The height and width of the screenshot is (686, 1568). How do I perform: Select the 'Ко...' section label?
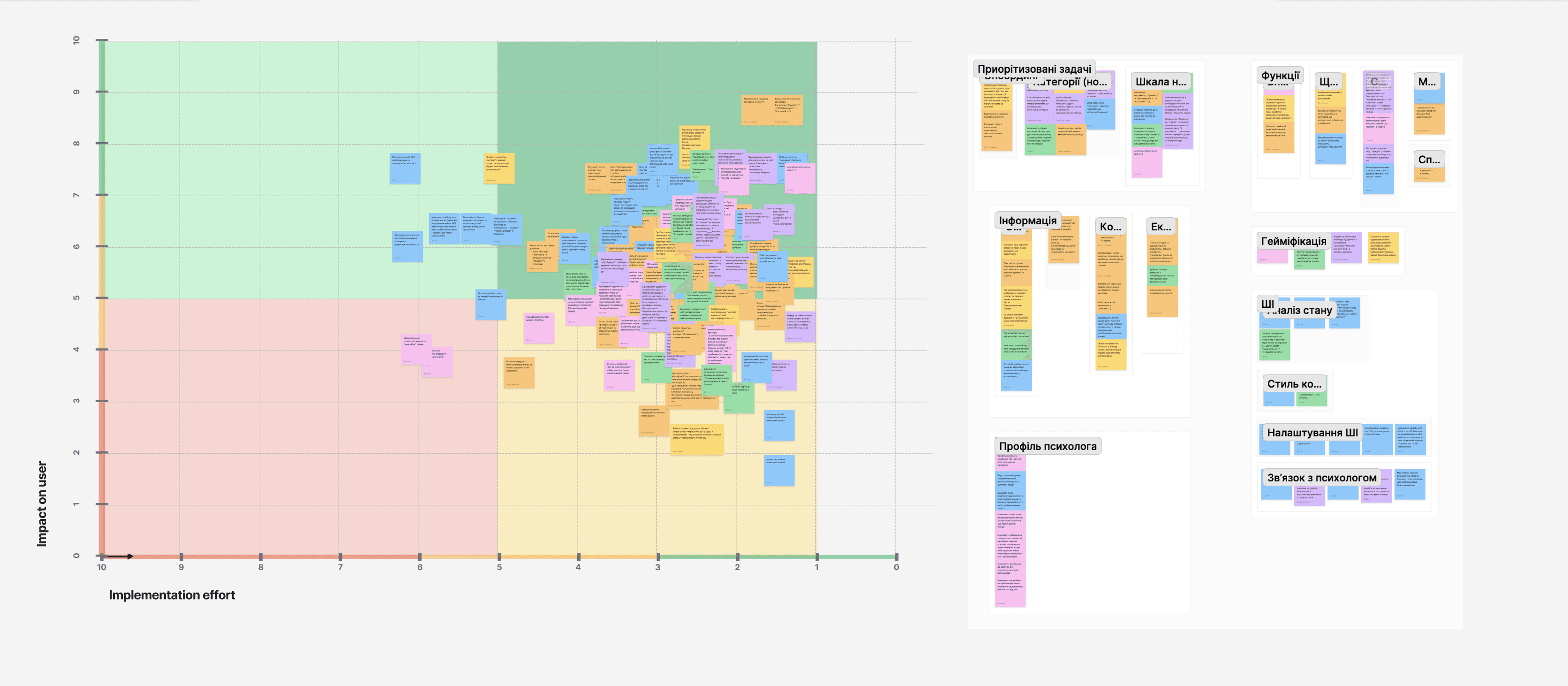(1110, 227)
